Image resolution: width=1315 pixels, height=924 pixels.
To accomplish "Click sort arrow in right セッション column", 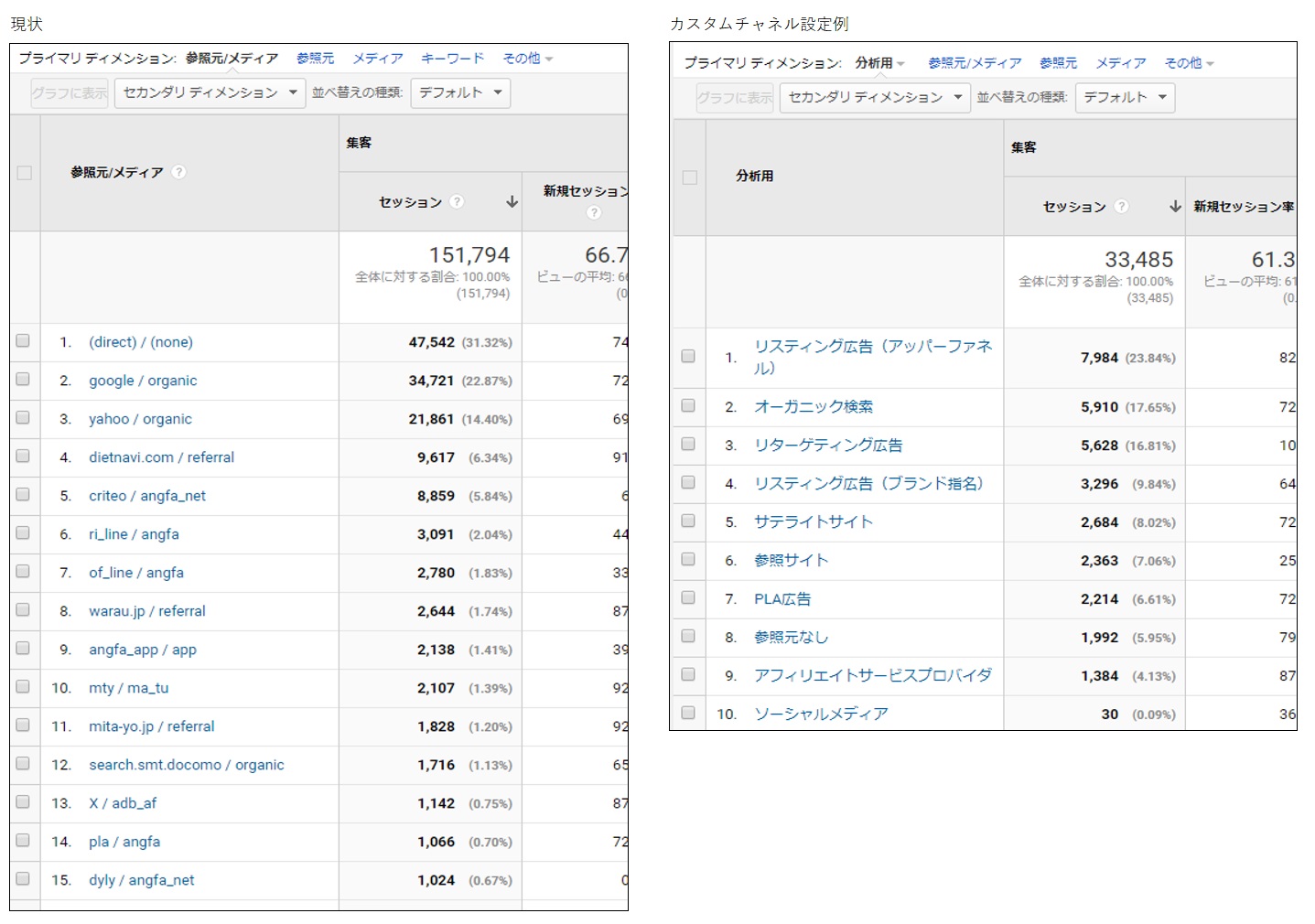I will pos(1175,207).
